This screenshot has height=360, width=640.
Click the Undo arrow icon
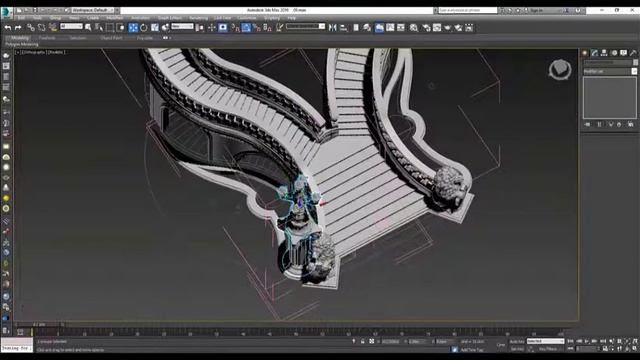pyautogui.click(x=7, y=27)
